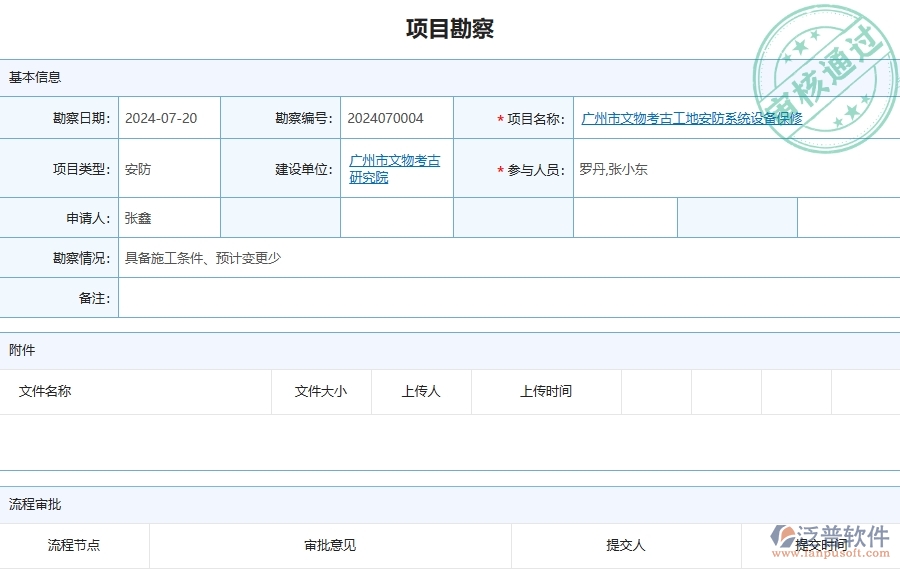The image size is (900, 569).
Task: Click the 审批意见 column header
Action: pyautogui.click(x=330, y=545)
